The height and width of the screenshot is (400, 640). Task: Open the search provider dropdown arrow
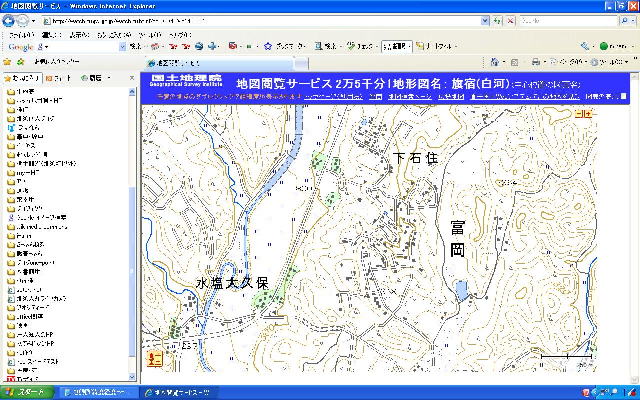point(635,21)
